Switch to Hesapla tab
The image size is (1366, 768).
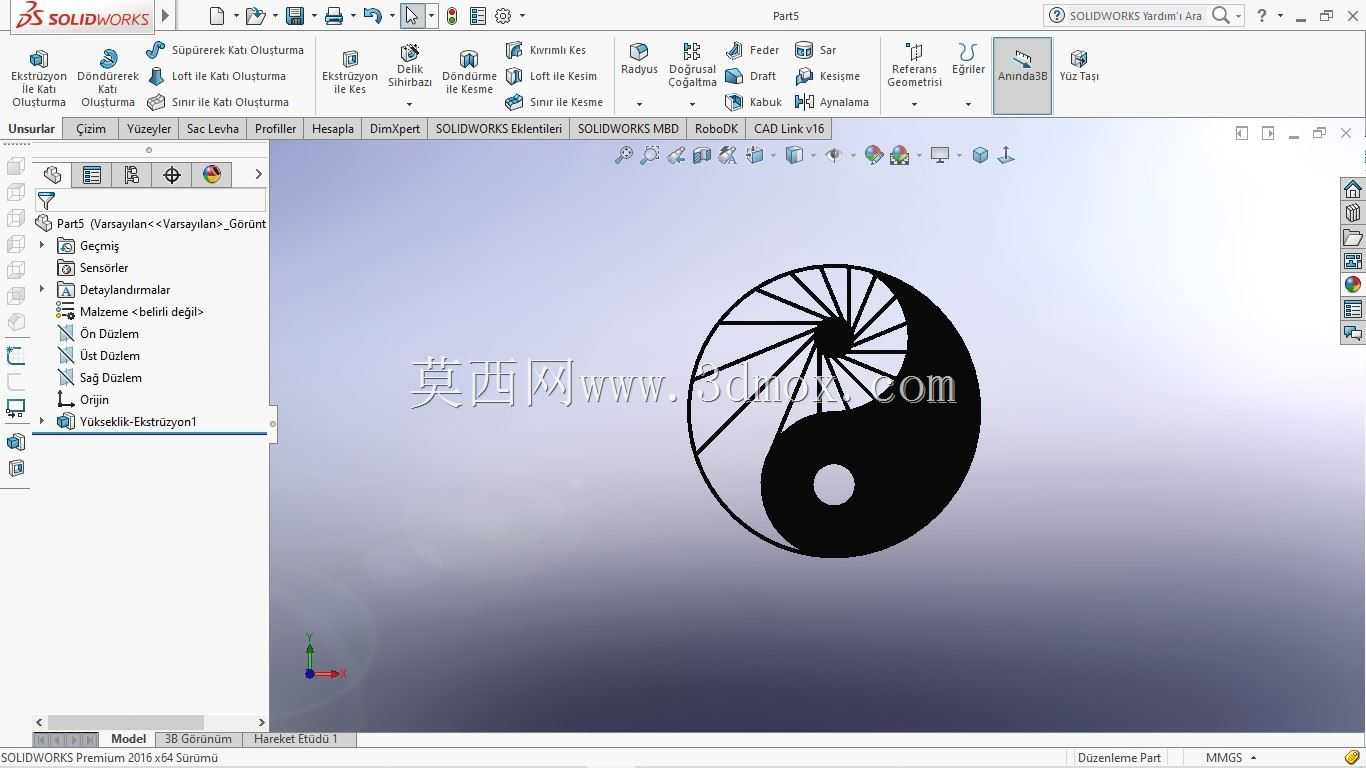pyautogui.click(x=333, y=129)
